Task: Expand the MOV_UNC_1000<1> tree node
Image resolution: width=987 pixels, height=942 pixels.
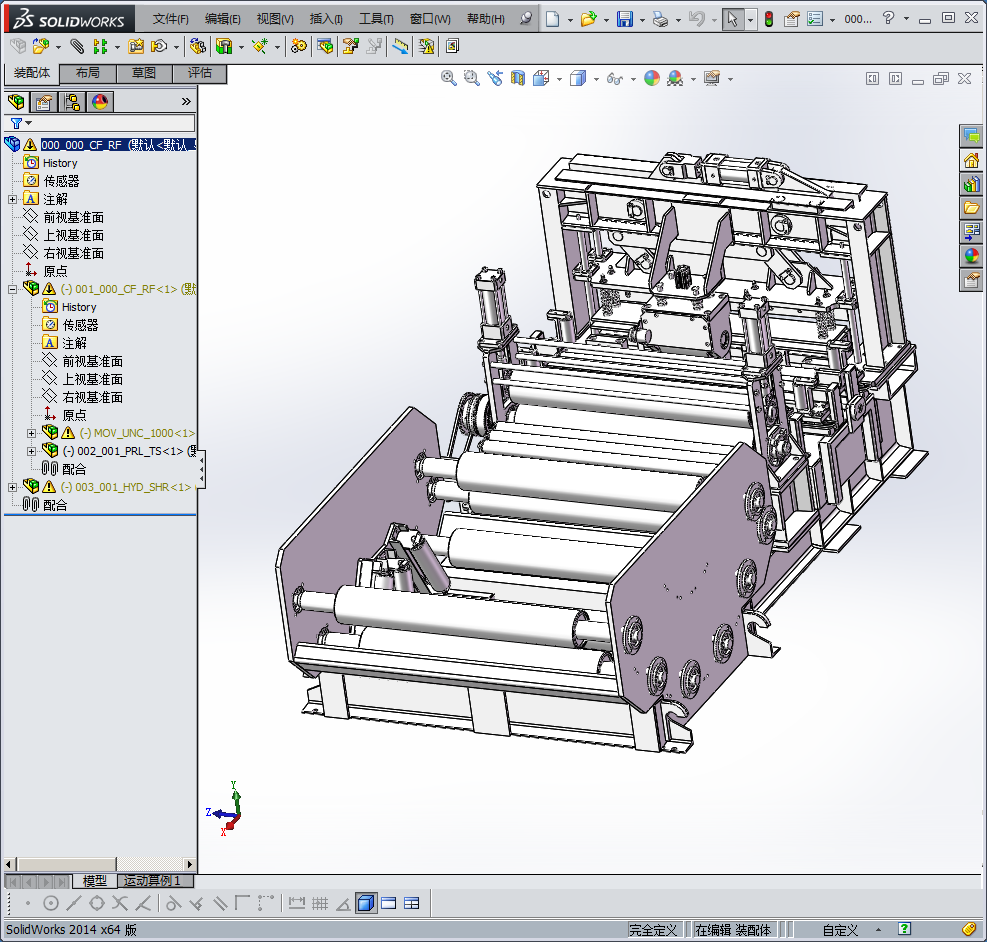Action: coord(32,433)
